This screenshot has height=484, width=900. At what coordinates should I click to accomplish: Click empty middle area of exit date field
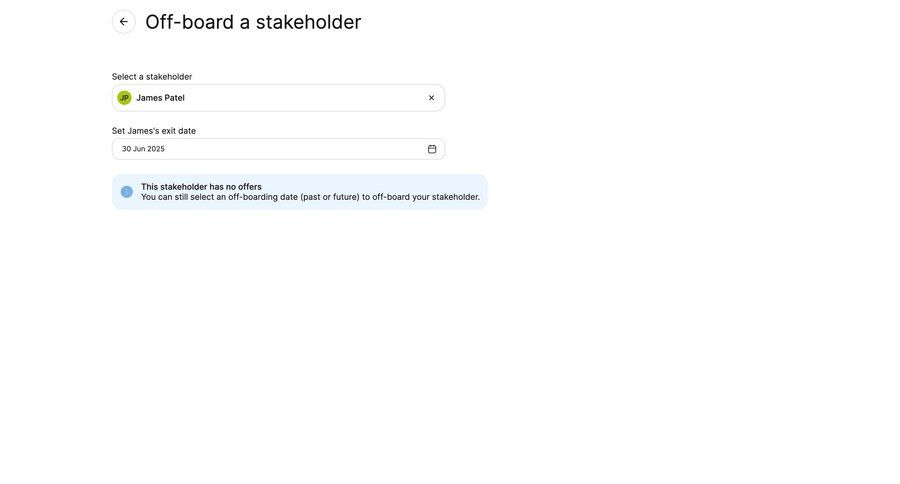click(290, 149)
